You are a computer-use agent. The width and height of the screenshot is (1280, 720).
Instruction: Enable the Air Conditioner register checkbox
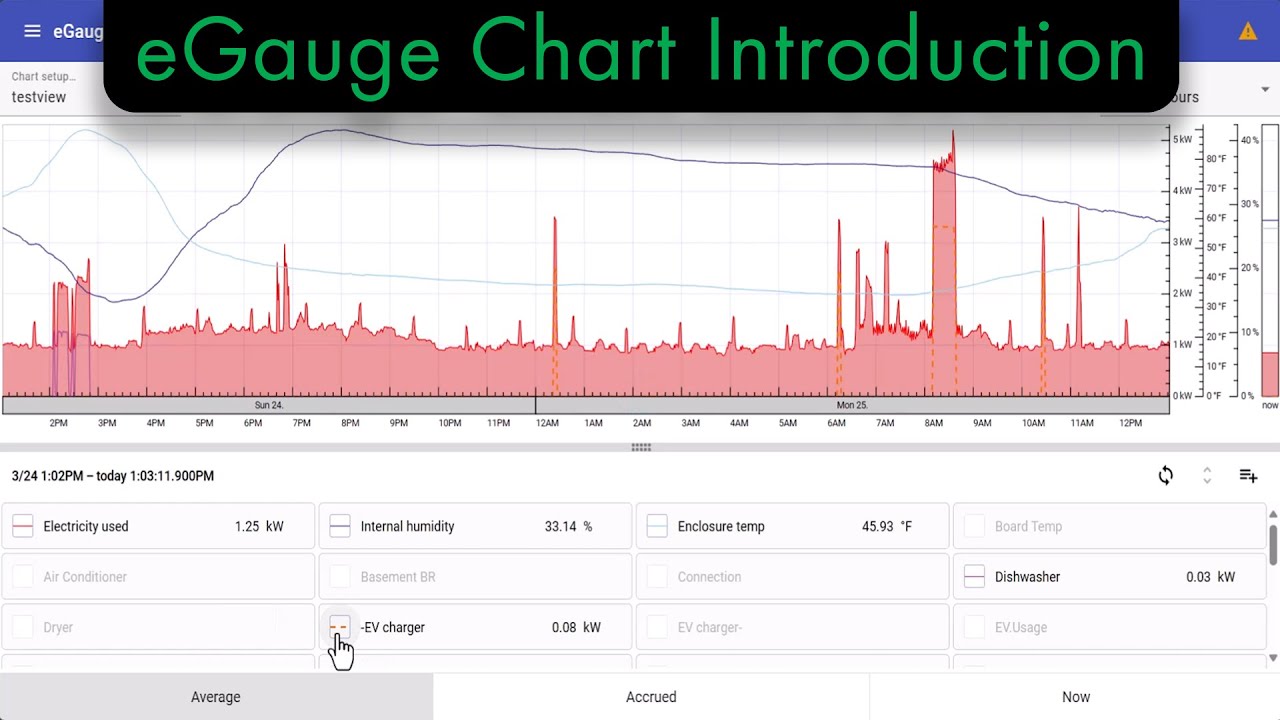tap(23, 577)
